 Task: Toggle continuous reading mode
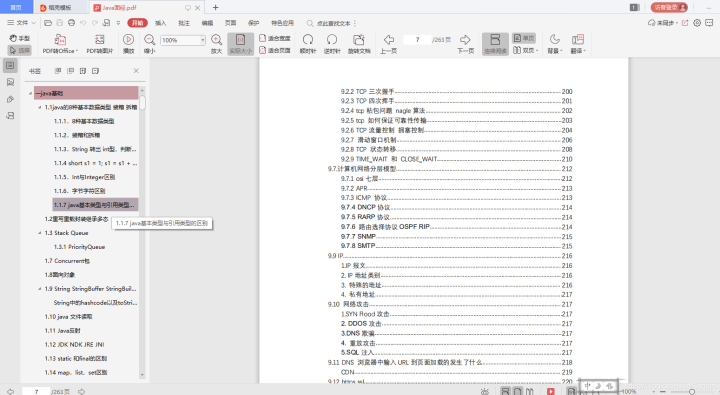point(495,44)
